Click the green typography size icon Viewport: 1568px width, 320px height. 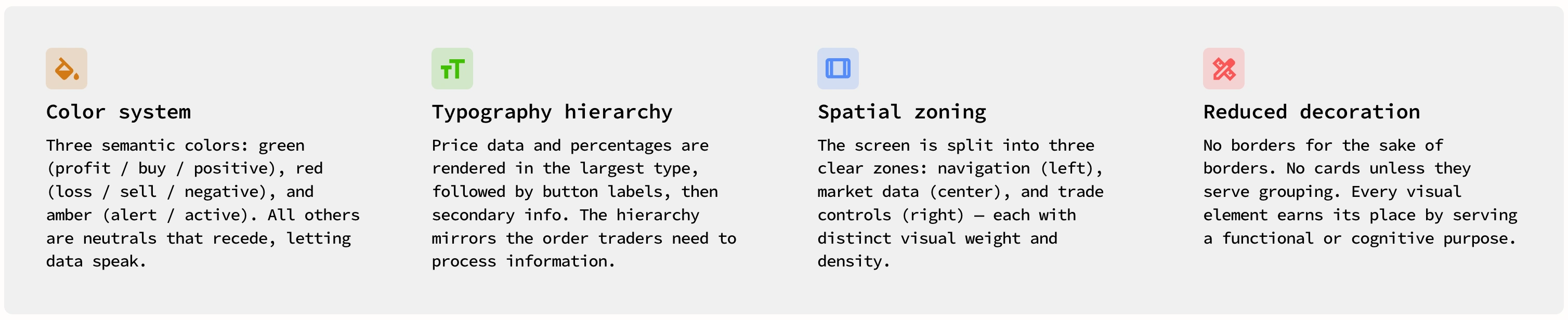[452, 69]
